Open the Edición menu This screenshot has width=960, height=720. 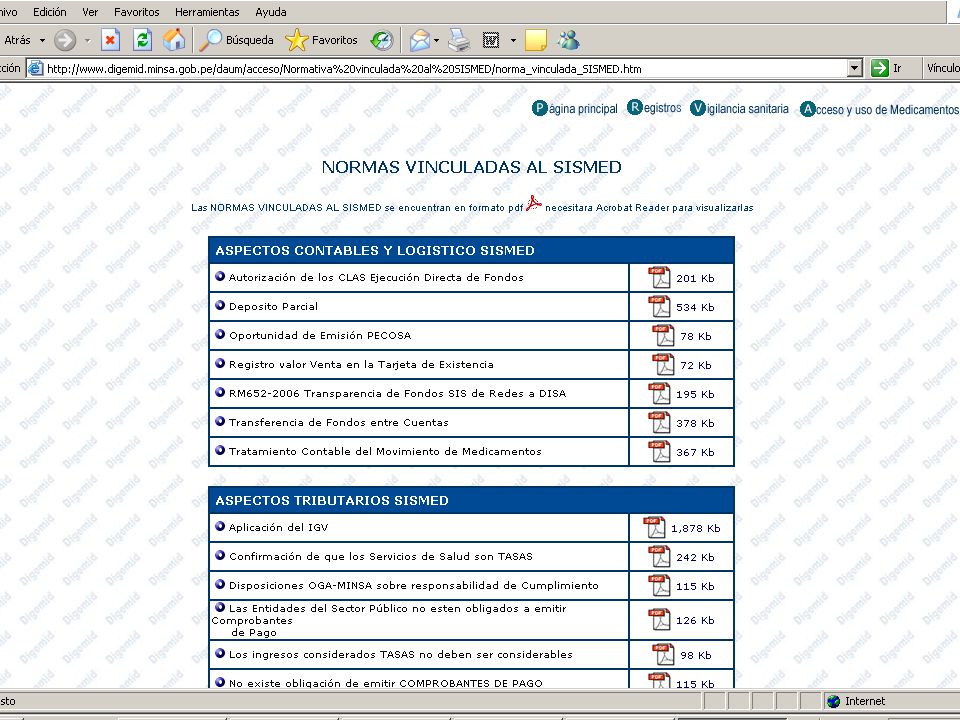pos(50,12)
